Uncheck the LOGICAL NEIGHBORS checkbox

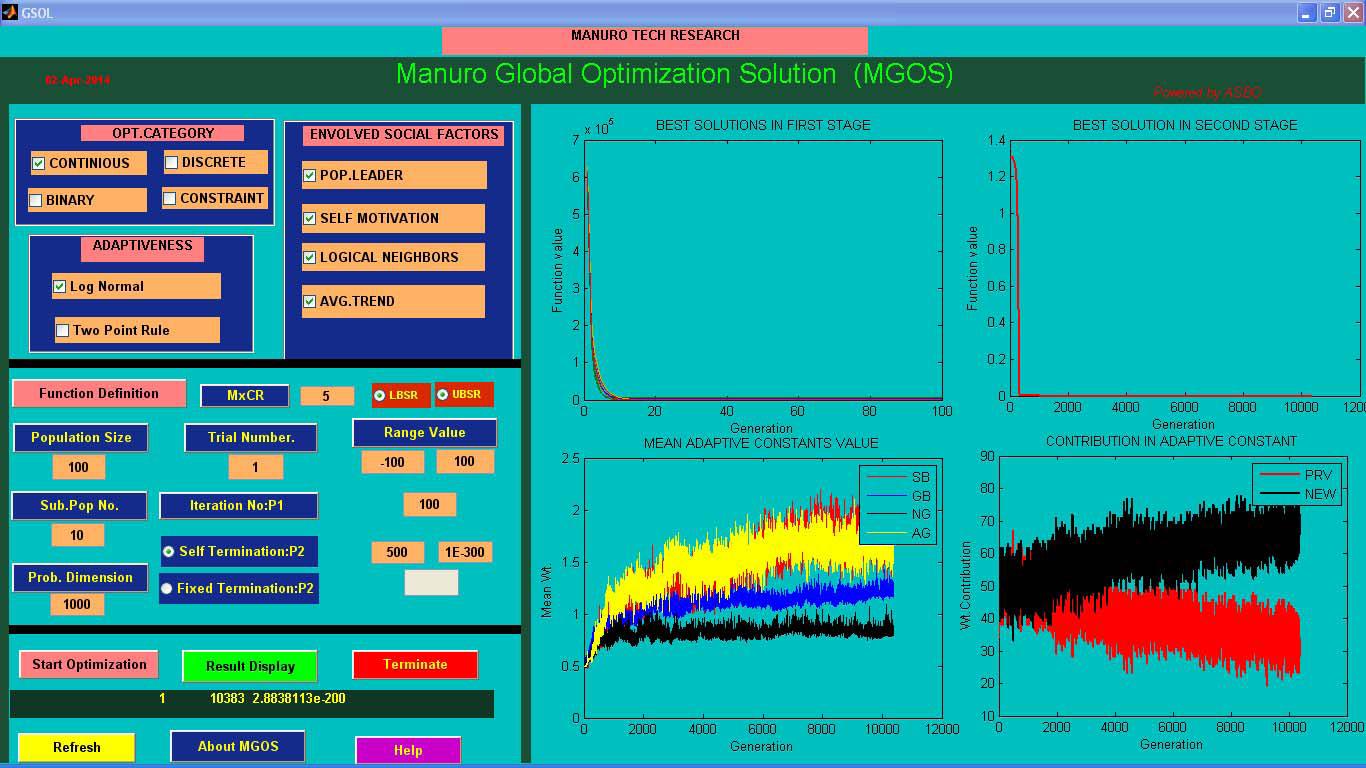pos(309,257)
